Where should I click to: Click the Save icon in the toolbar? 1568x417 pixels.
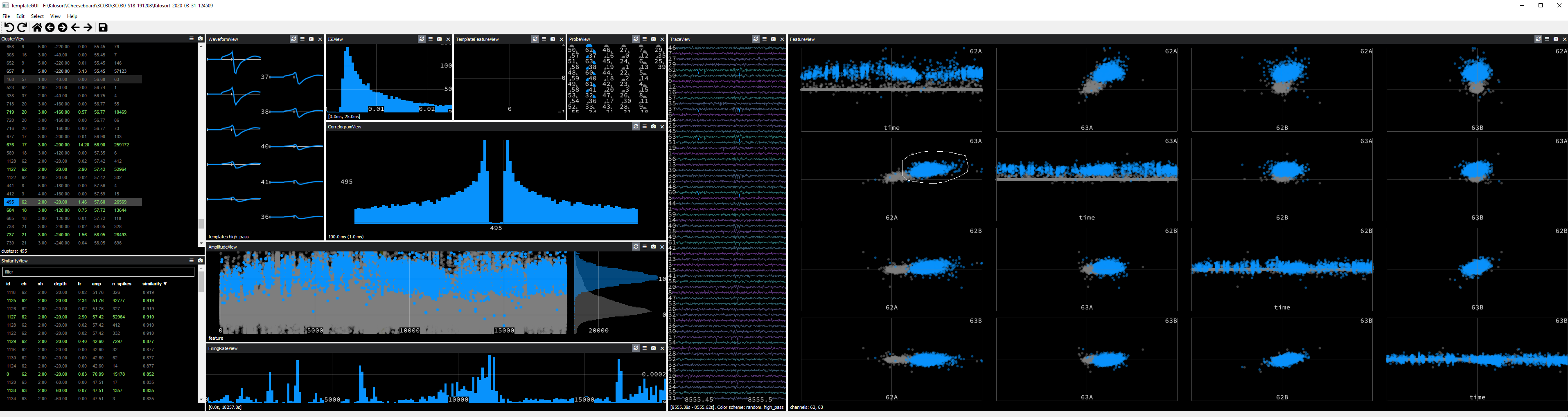point(102,27)
